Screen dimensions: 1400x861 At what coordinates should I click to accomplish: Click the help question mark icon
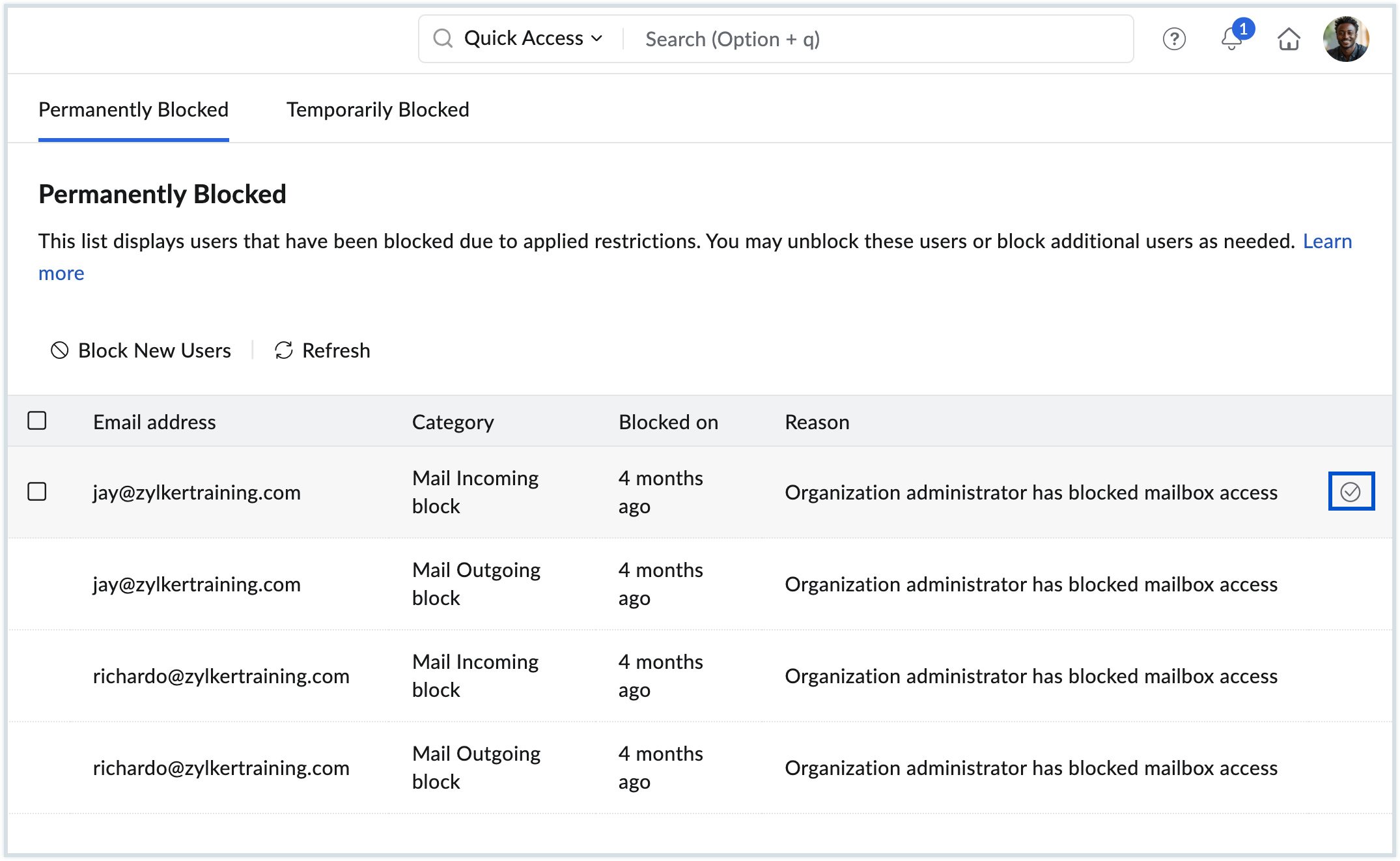(1174, 39)
